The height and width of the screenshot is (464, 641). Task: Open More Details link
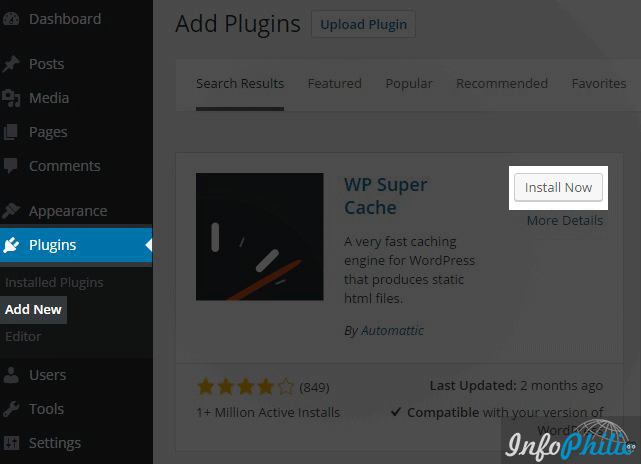pos(565,220)
